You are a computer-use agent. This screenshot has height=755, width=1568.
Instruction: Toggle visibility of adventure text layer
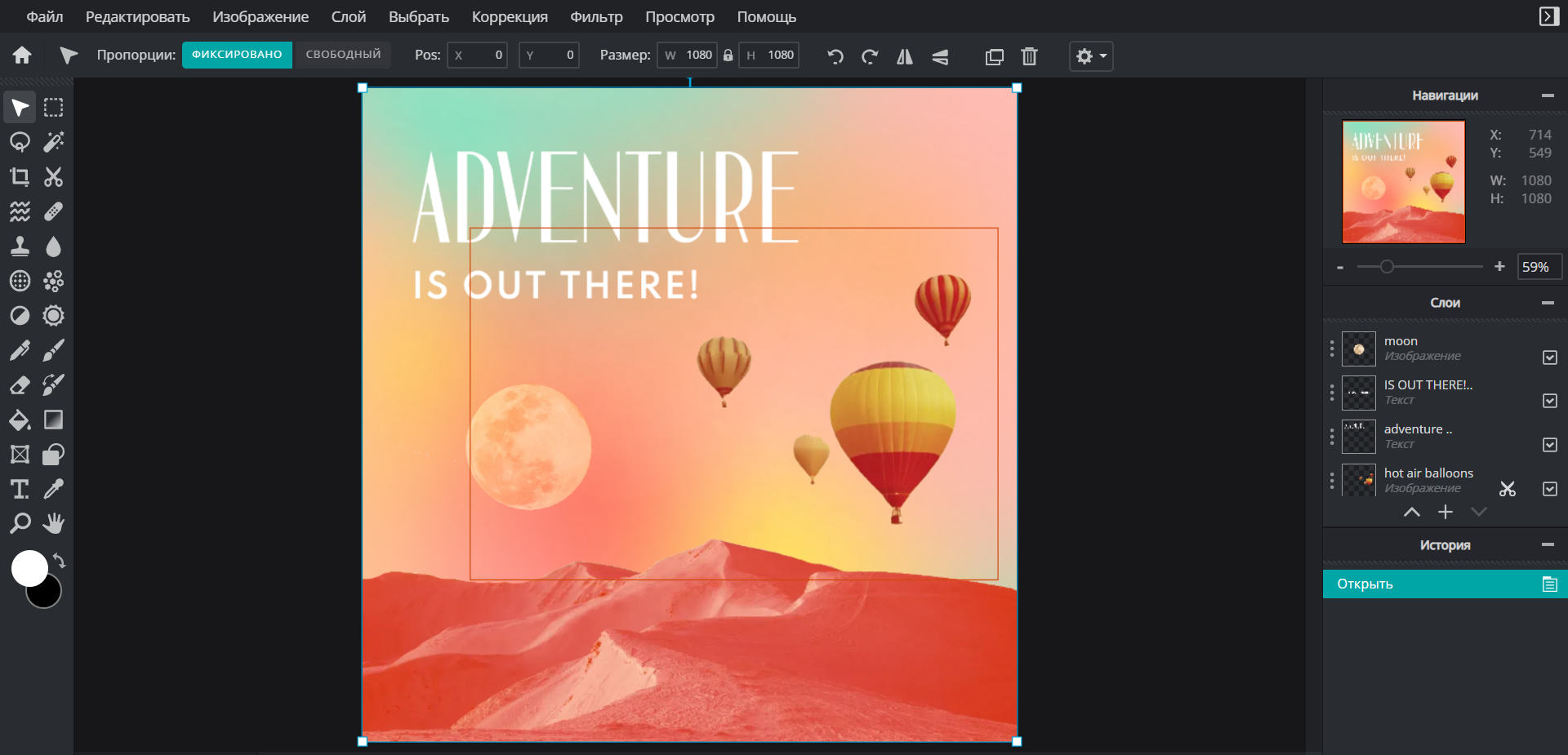(1549, 445)
